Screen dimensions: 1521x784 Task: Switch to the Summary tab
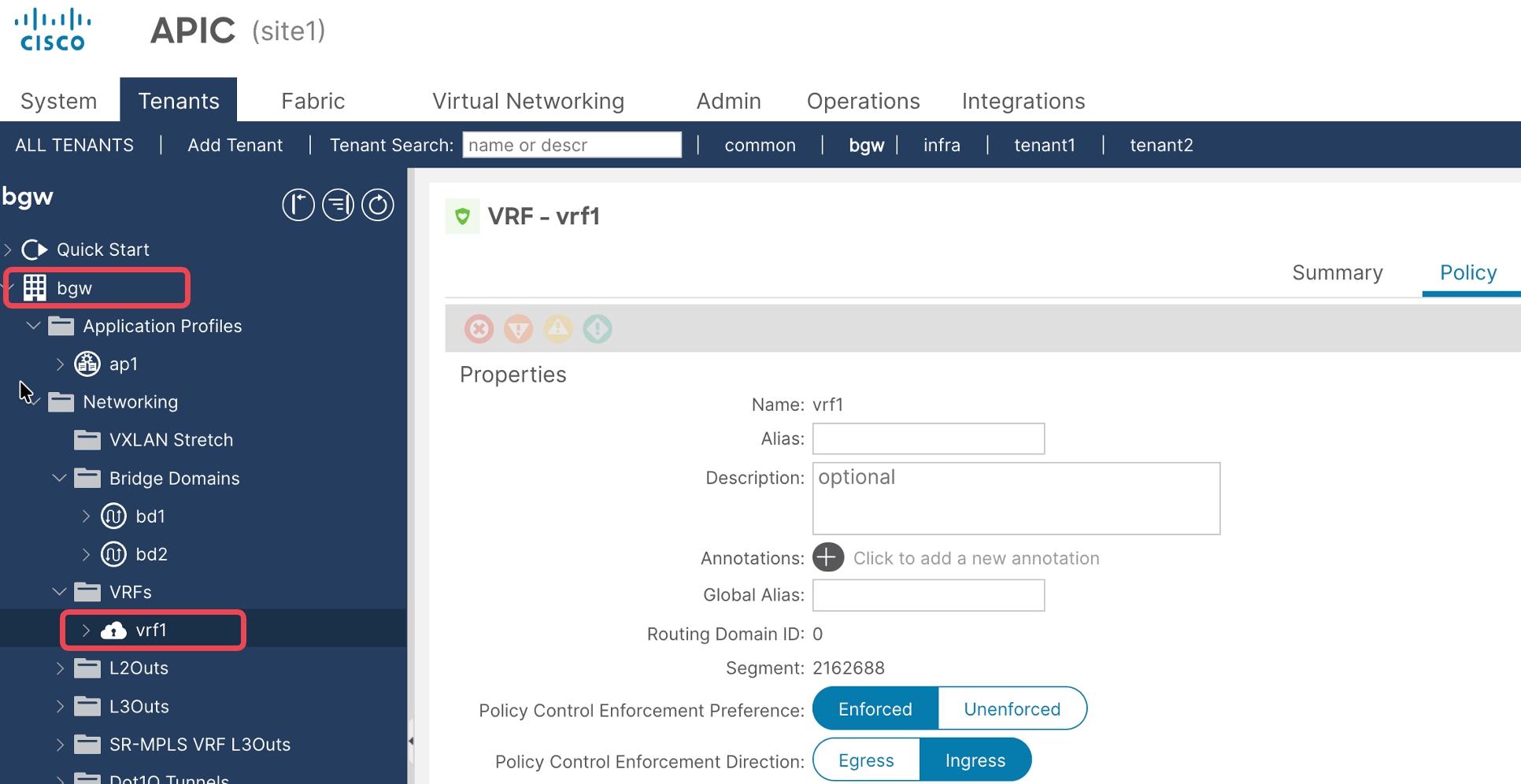coord(1337,272)
